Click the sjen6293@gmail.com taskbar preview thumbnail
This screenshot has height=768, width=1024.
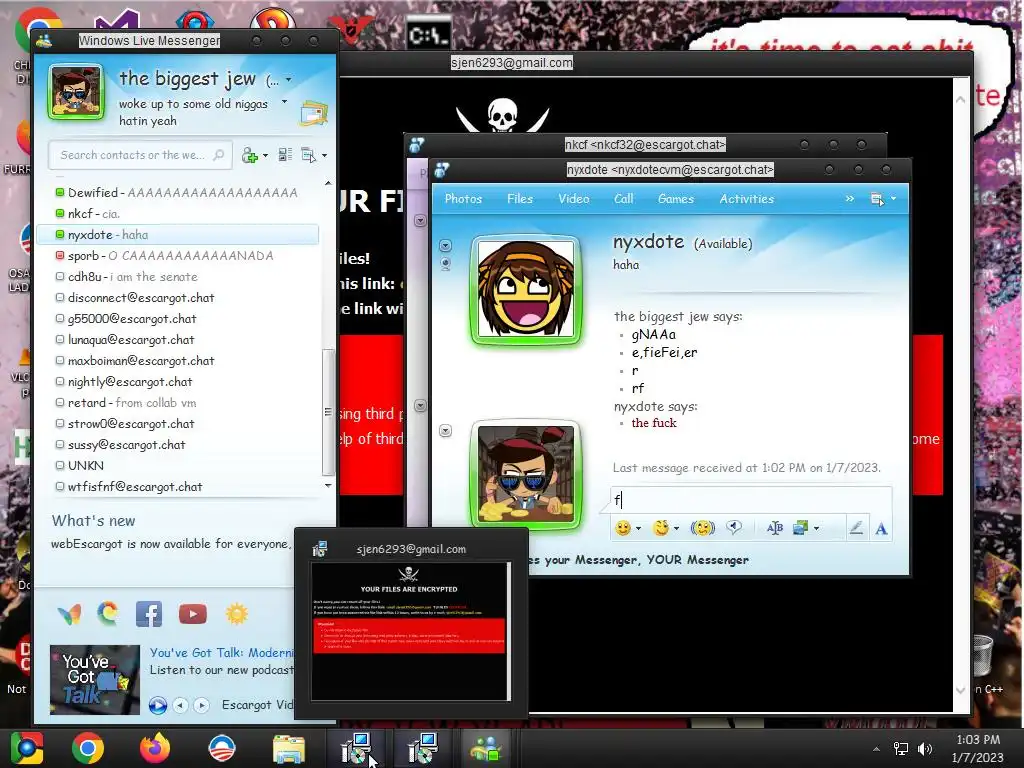[410, 631]
